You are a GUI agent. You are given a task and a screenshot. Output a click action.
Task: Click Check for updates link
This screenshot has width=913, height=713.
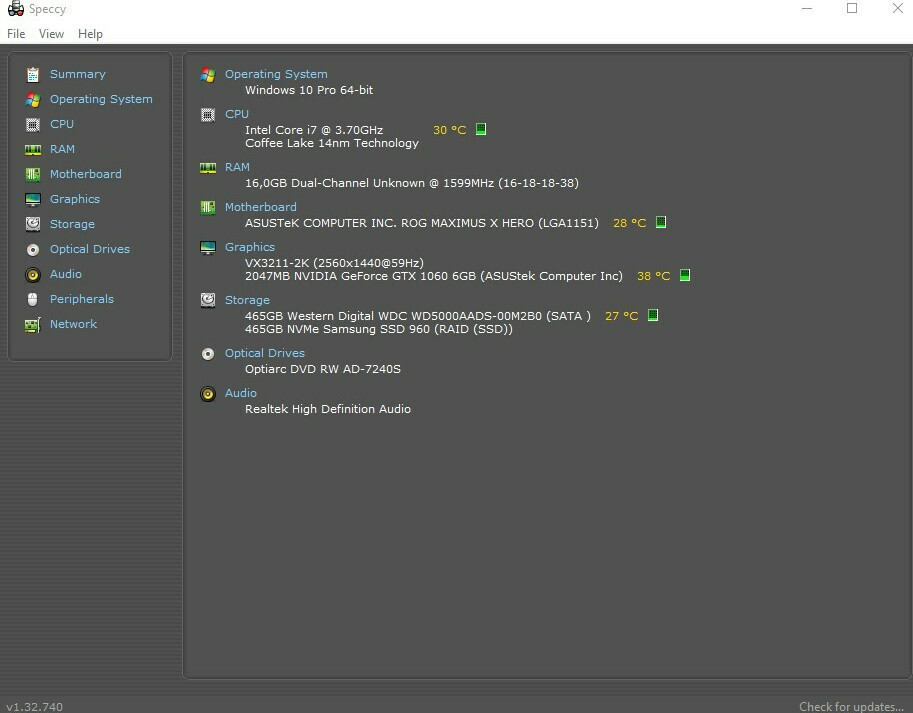(x=851, y=706)
